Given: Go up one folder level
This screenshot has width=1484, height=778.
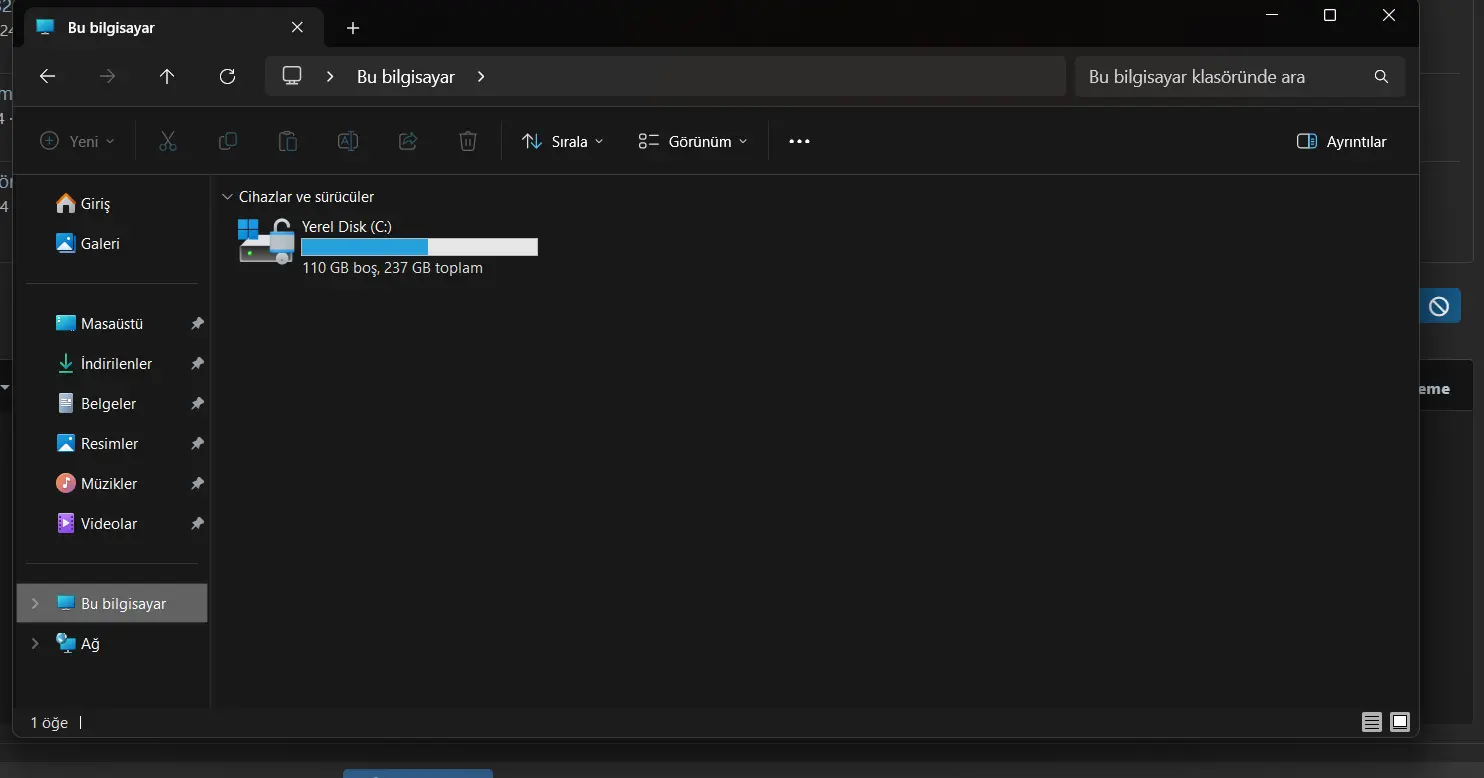Looking at the screenshot, I should click(x=167, y=77).
